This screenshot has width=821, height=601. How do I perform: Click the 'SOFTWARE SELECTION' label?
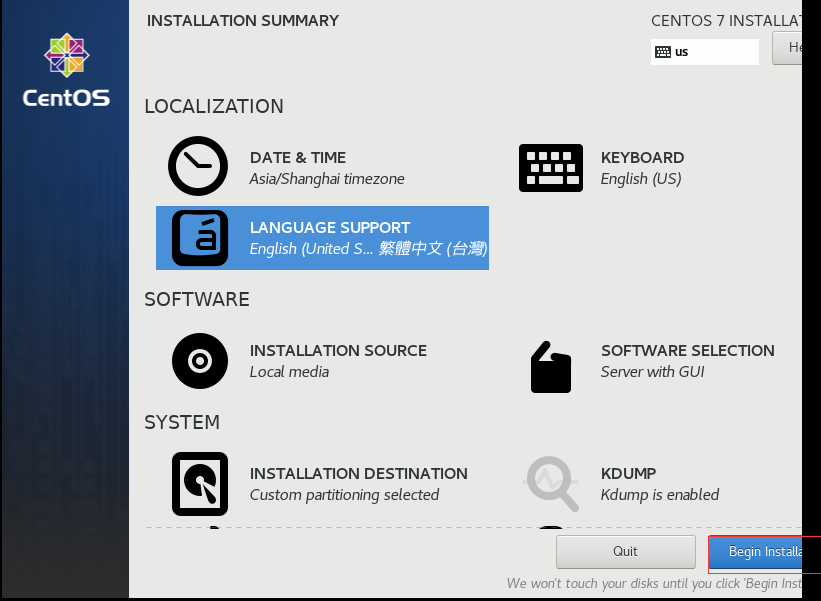pyautogui.click(x=688, y=350)
